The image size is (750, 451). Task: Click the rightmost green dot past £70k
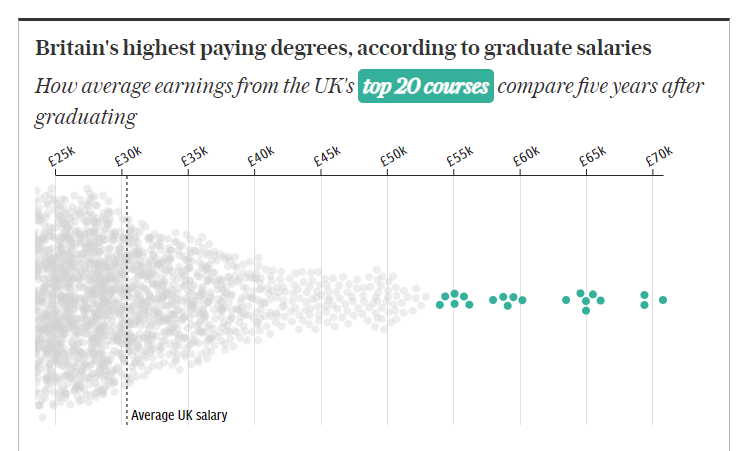pos(663,300)
